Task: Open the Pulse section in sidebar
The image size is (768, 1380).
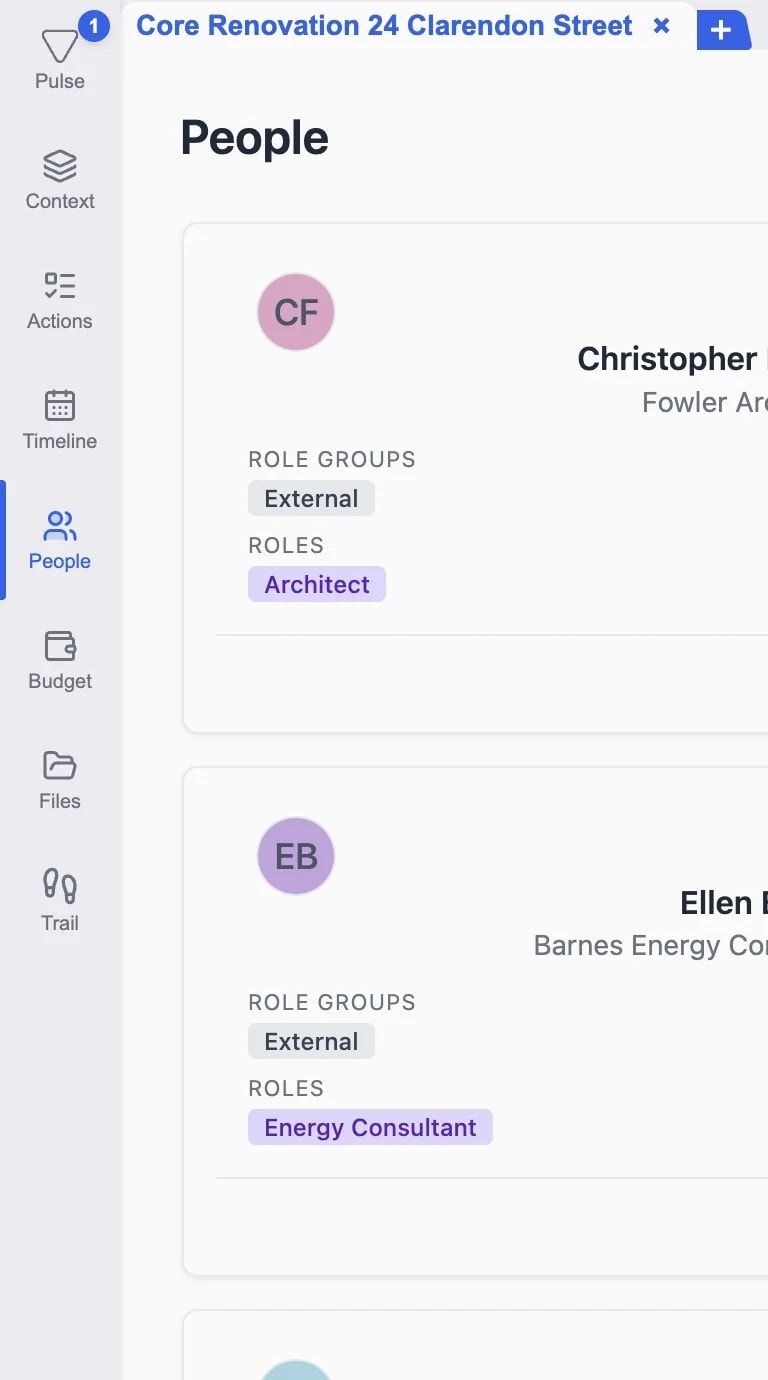Action: [60, 58]
